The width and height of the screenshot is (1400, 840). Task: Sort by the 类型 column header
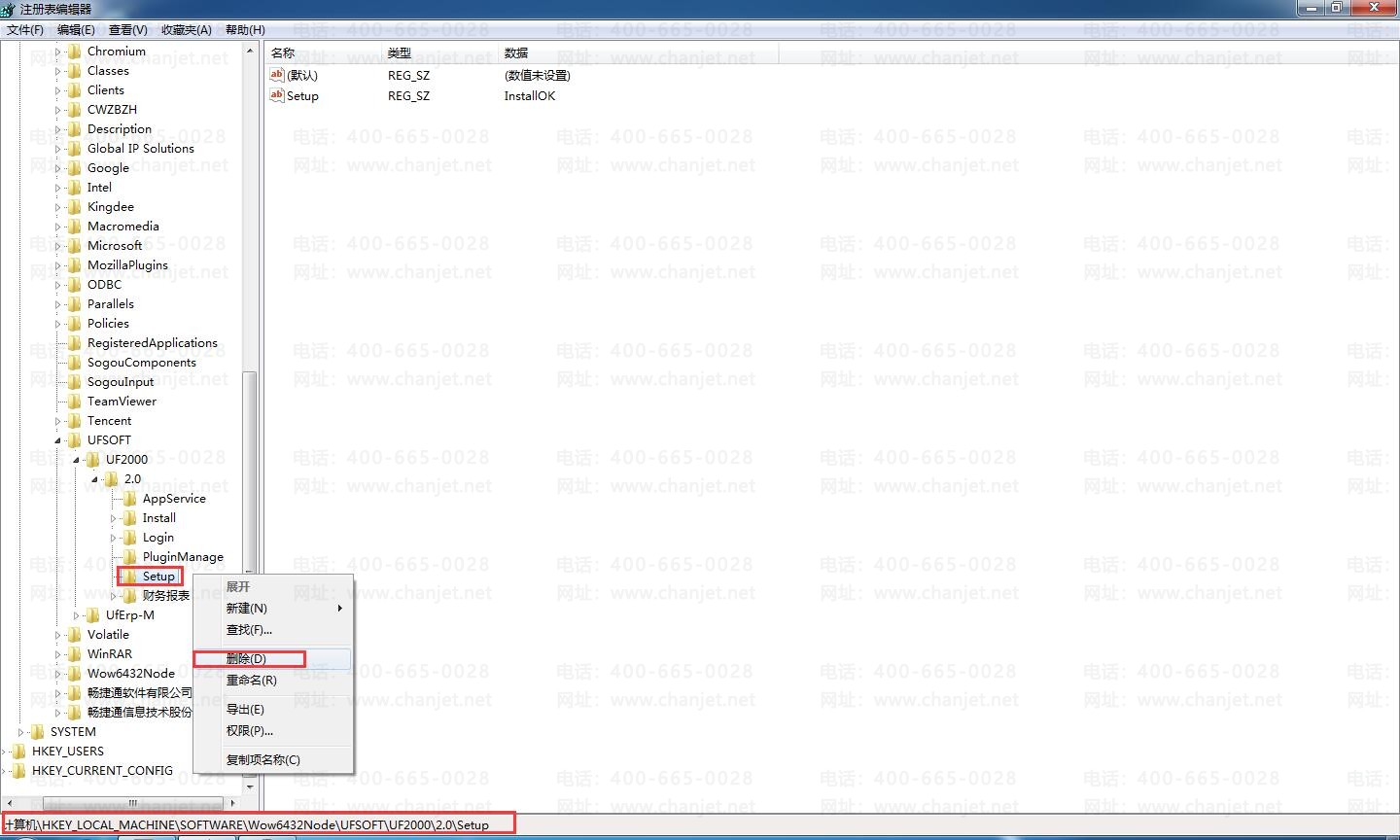tap(439, 52)
